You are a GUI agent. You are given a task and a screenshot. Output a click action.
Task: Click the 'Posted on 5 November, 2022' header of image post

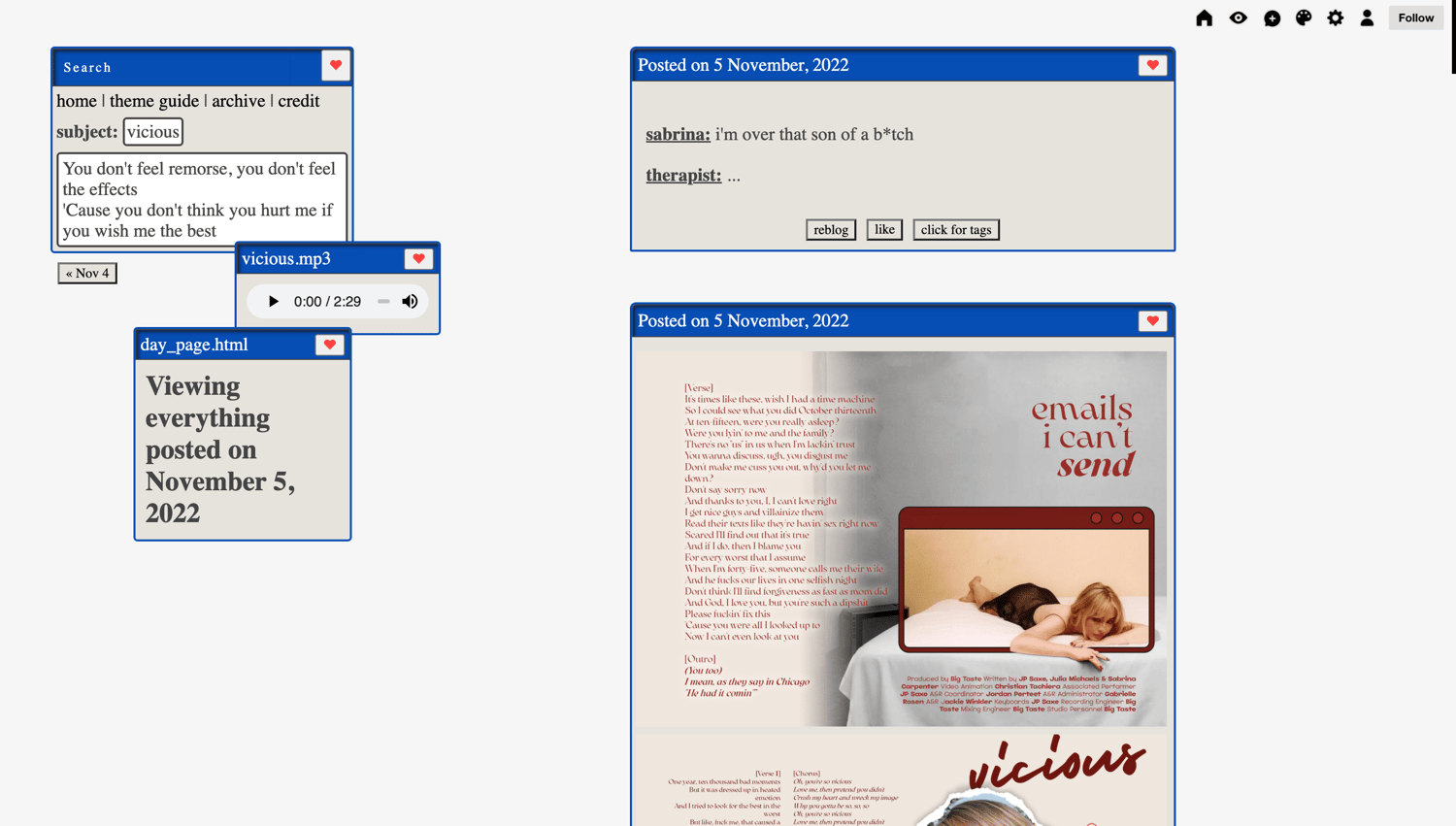click(744, 321)
